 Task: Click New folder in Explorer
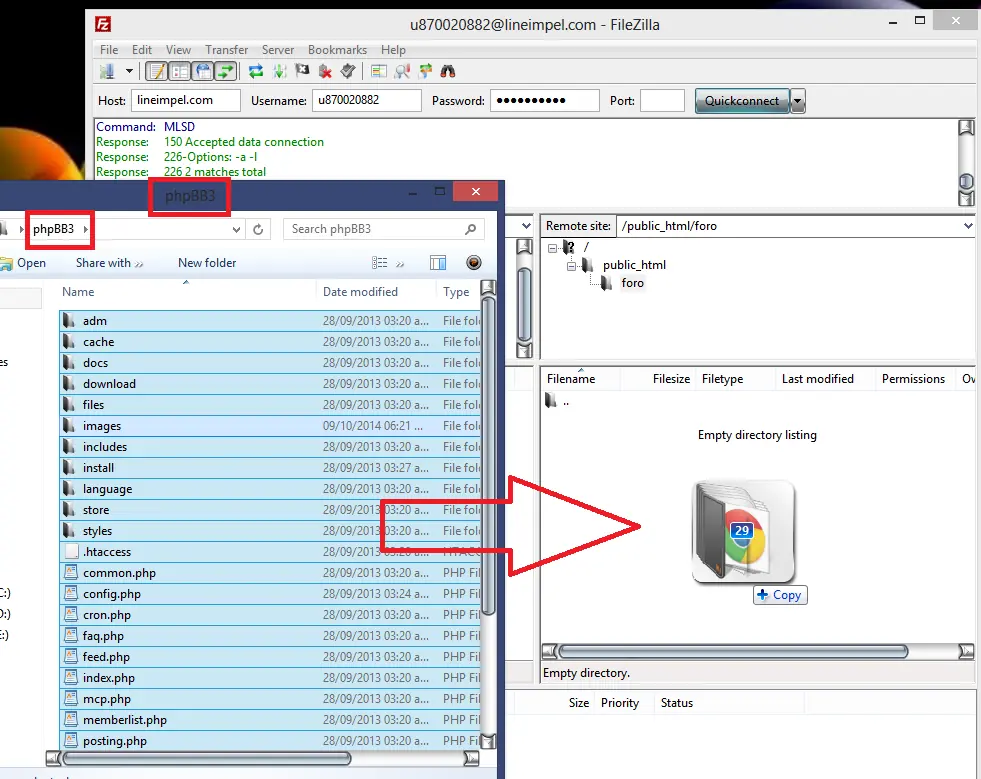click(x=207, y=263)
